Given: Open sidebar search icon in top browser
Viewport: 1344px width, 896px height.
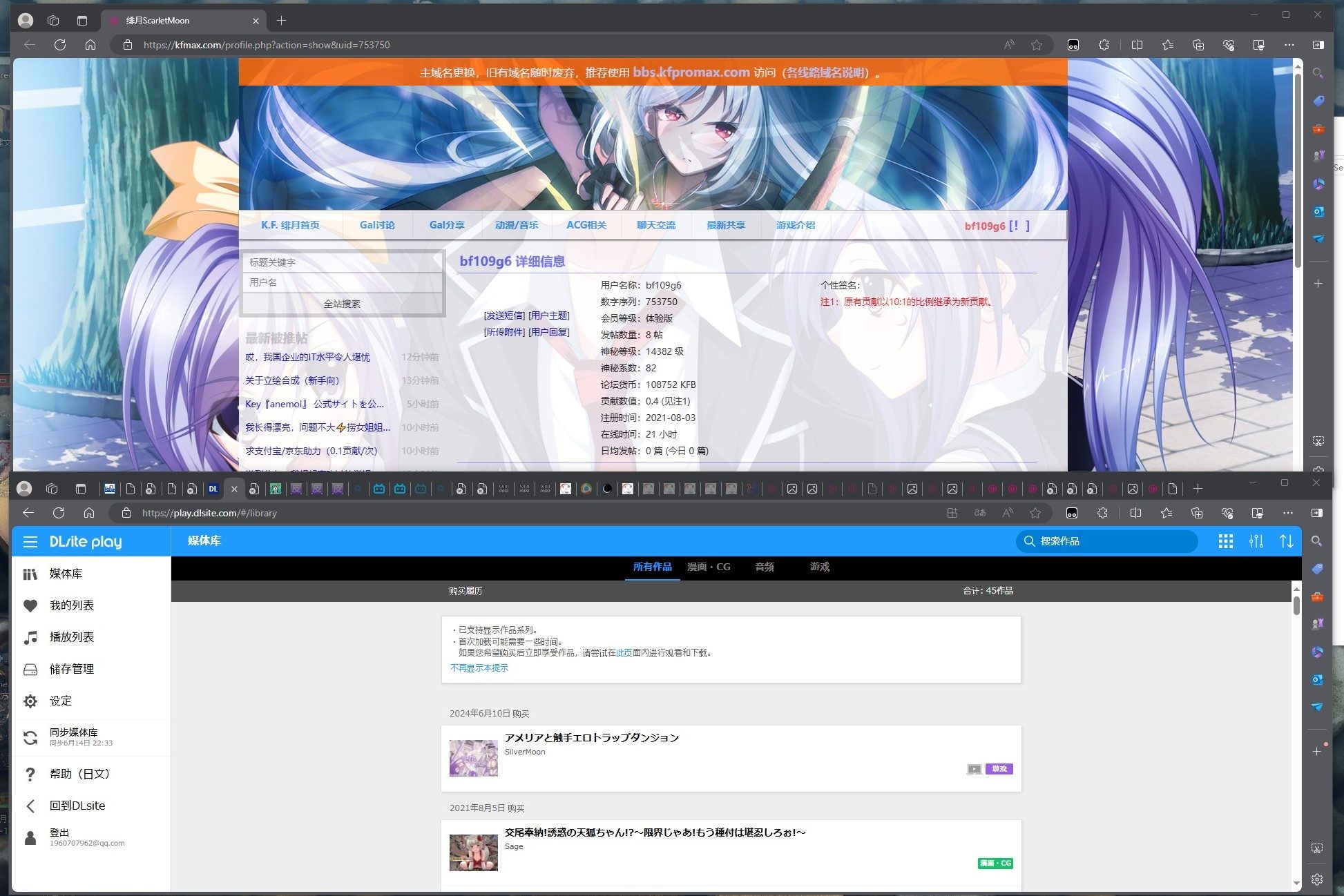Looking at the screenshot, I should [x=1318, y=73].
